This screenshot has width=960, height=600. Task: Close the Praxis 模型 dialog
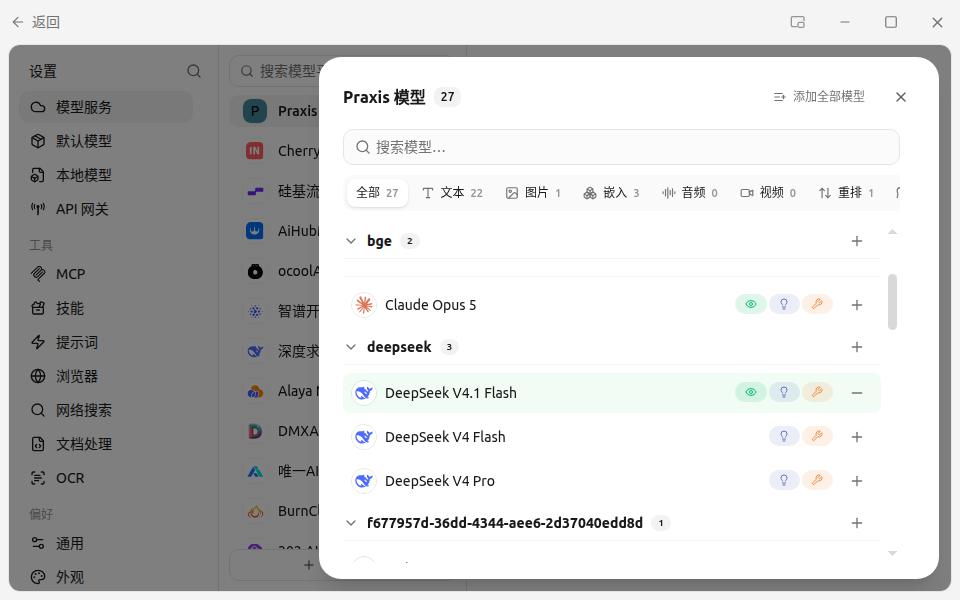tap(901, 97)
